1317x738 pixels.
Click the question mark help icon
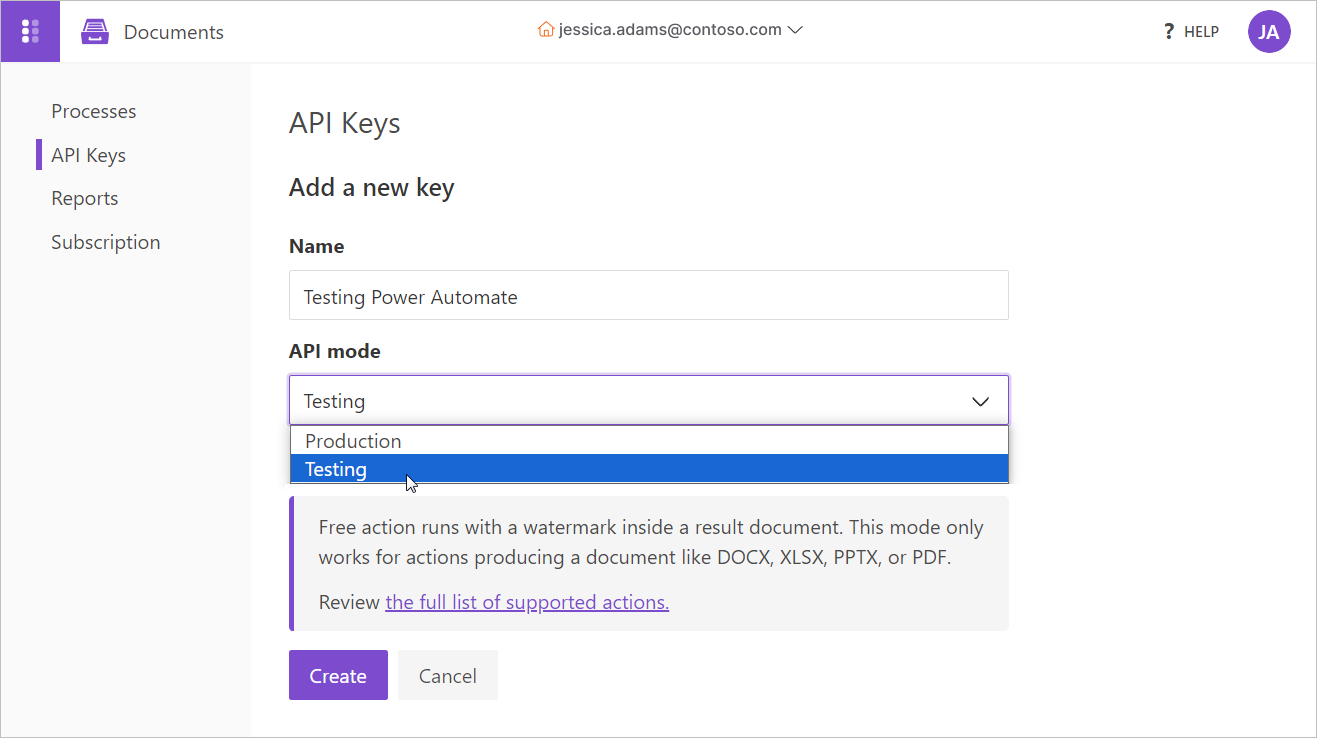1168,32
